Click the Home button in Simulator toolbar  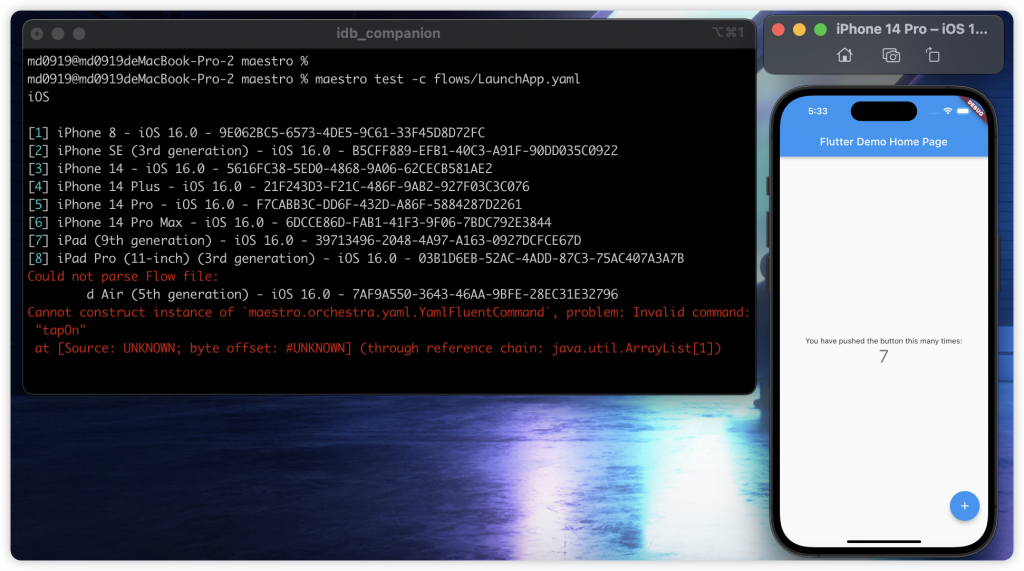pyautogui.click(x=844, y=56)
